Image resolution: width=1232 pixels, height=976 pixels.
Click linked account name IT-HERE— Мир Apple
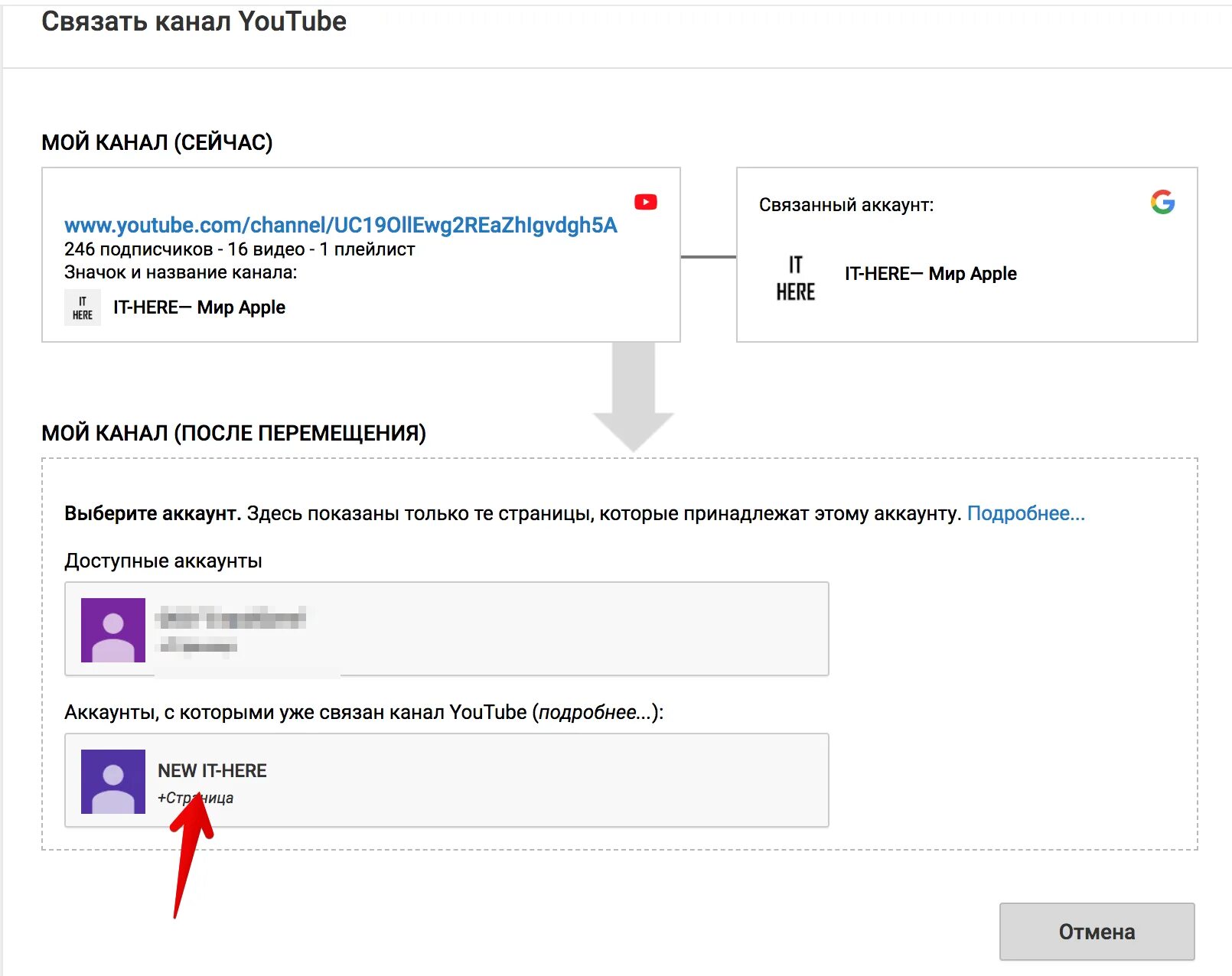931,274
